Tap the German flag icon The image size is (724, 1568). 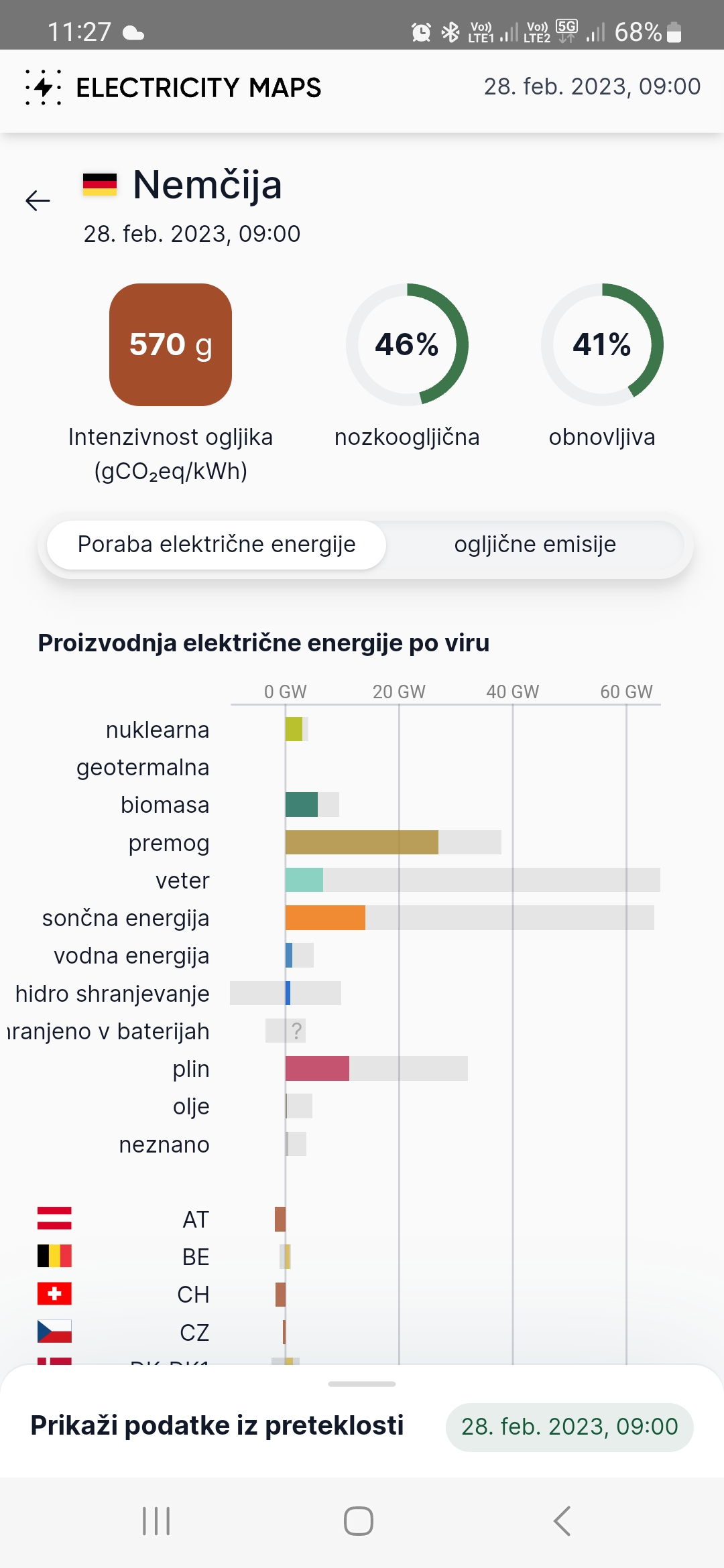coord(100,184)
